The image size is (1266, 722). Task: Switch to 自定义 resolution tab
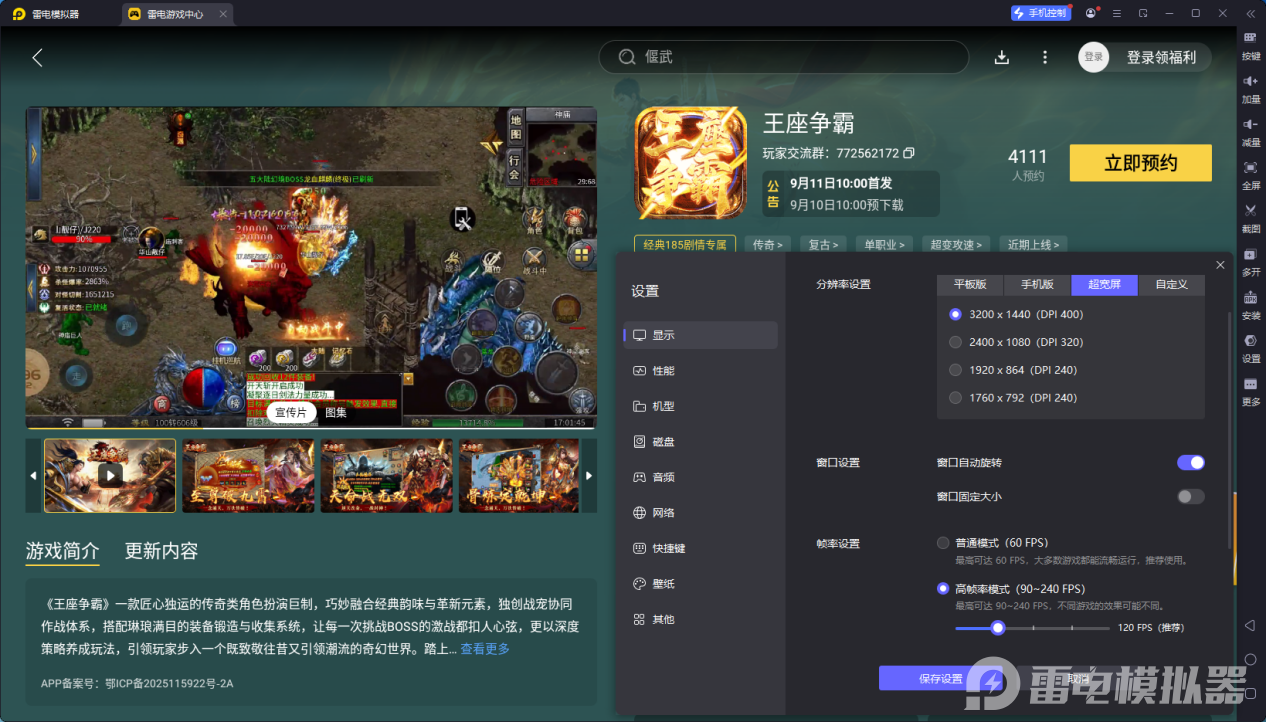coord(1171,285)
